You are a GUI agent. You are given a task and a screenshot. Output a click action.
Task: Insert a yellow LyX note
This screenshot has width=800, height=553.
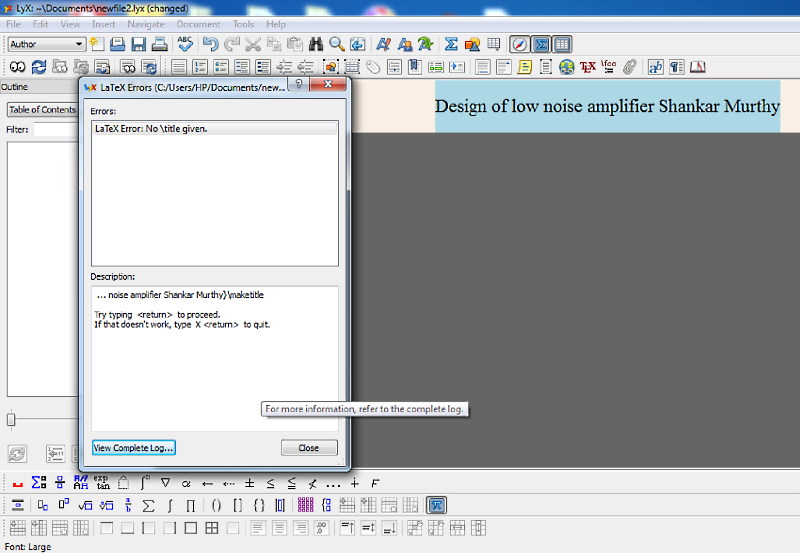point(524,67)
